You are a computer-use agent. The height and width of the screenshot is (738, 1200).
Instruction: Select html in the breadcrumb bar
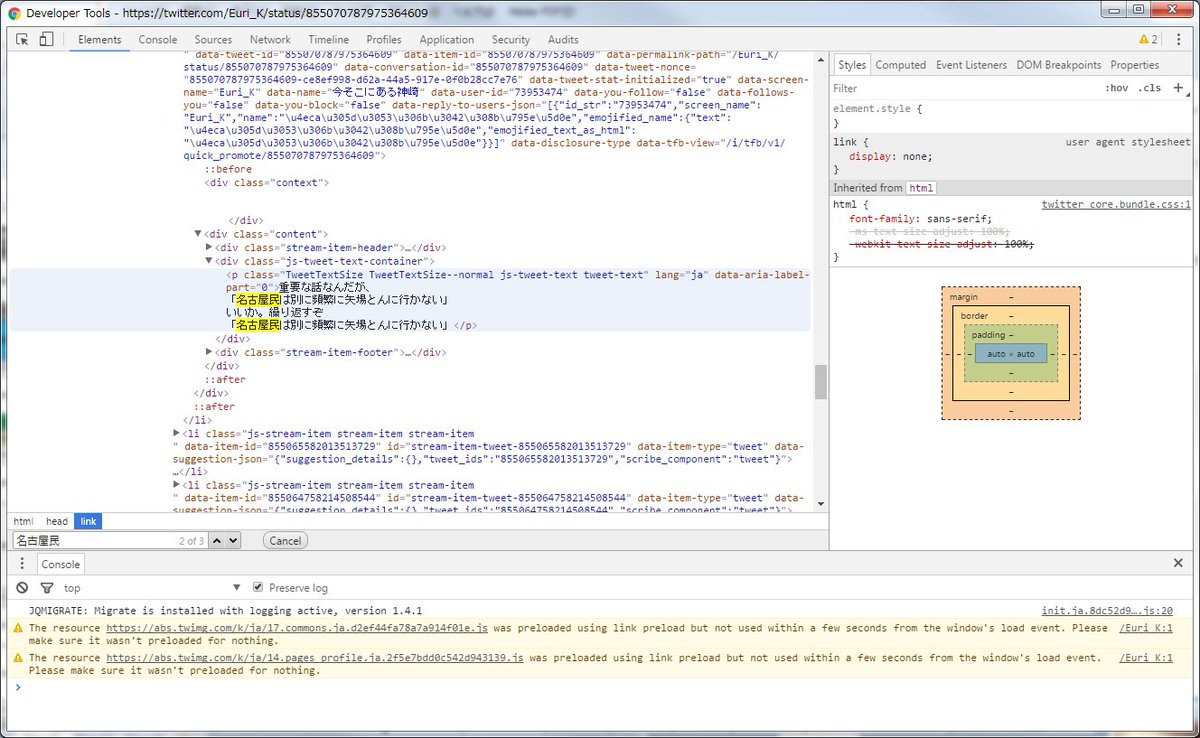[x=23, y=521]
